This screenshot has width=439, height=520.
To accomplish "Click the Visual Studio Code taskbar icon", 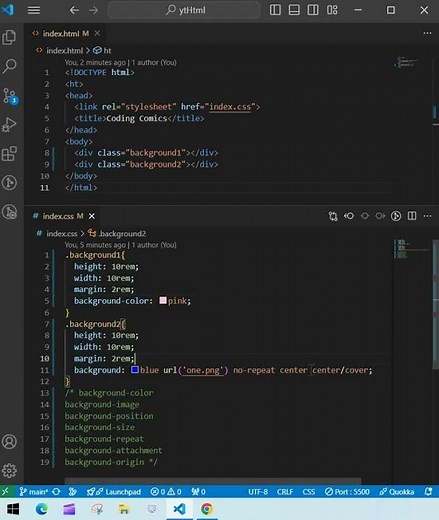I will tap(179, 509).
